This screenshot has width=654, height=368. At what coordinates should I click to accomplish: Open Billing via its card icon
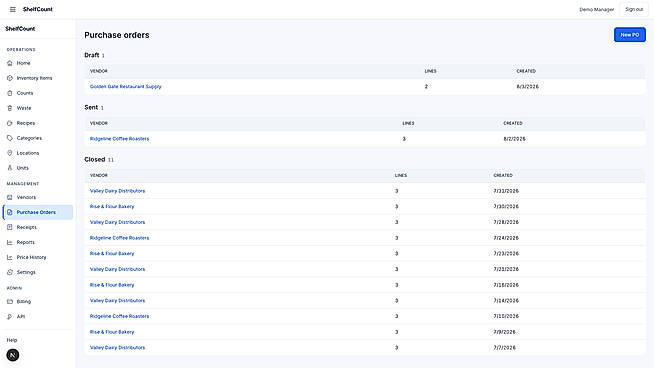(10, 301)
